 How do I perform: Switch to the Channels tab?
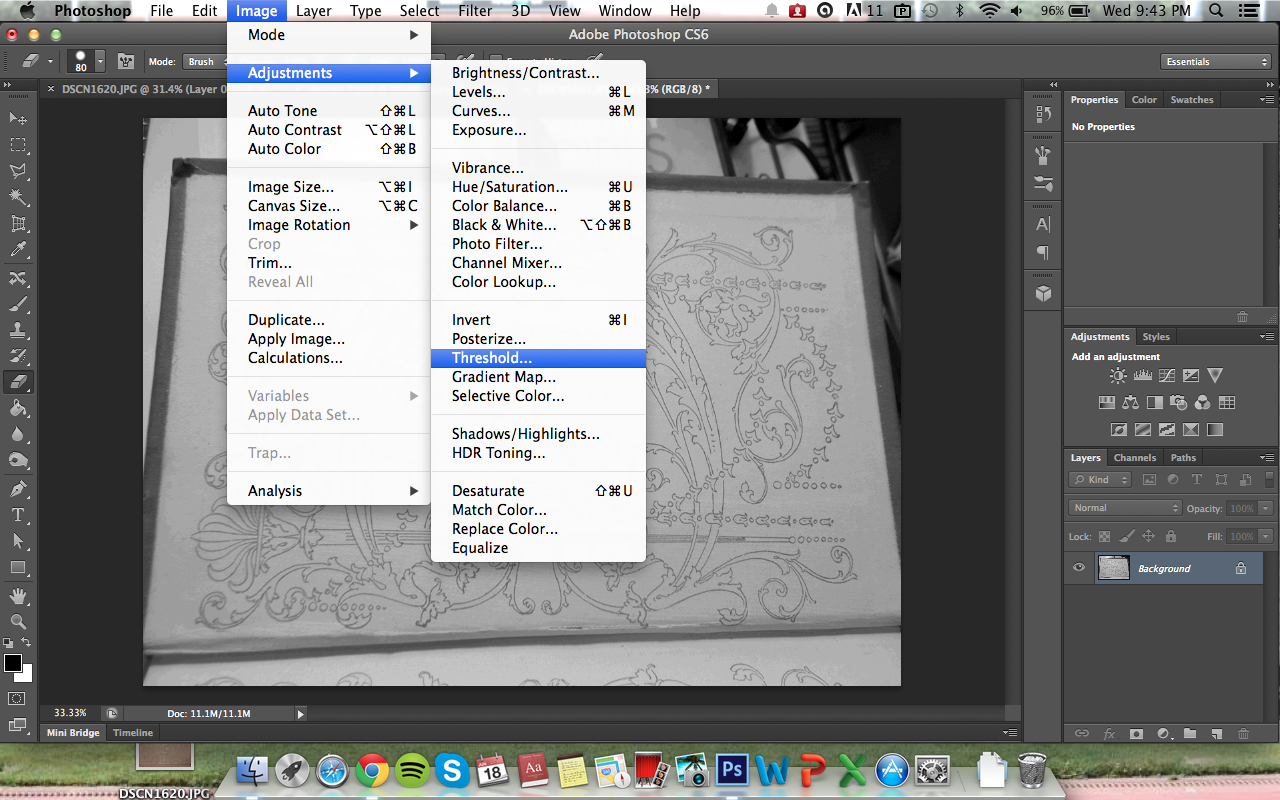[x=1135, y=458]
